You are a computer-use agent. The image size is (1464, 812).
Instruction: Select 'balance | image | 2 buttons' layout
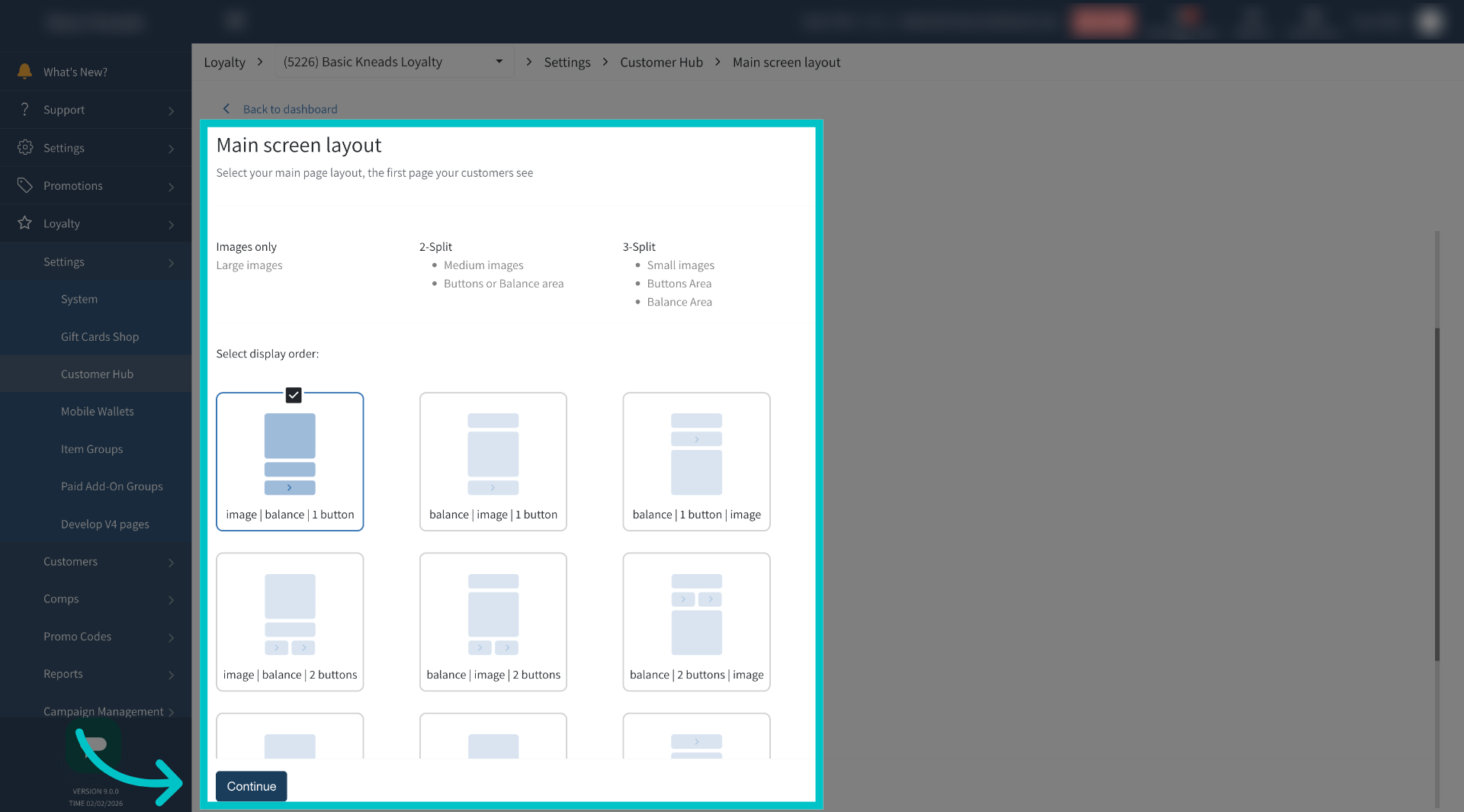(493, 621)
